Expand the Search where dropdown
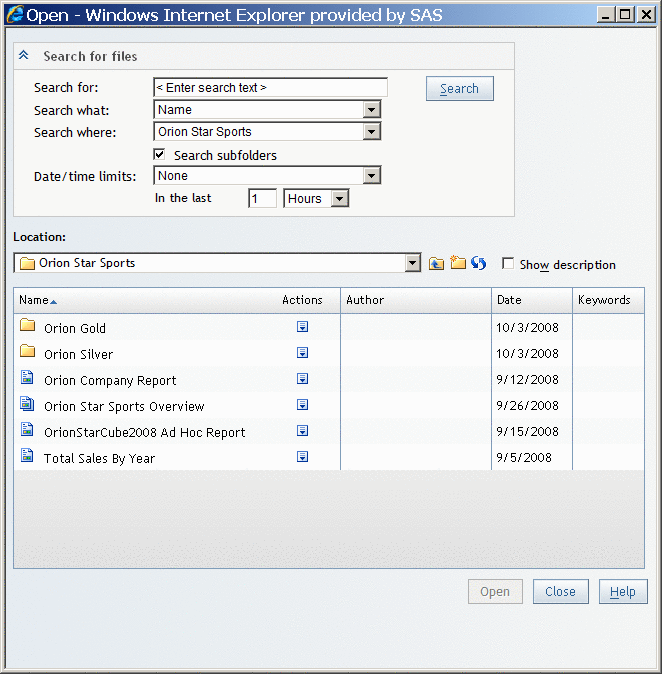Screen dimensions: 662x674 (x=371, y=132)
